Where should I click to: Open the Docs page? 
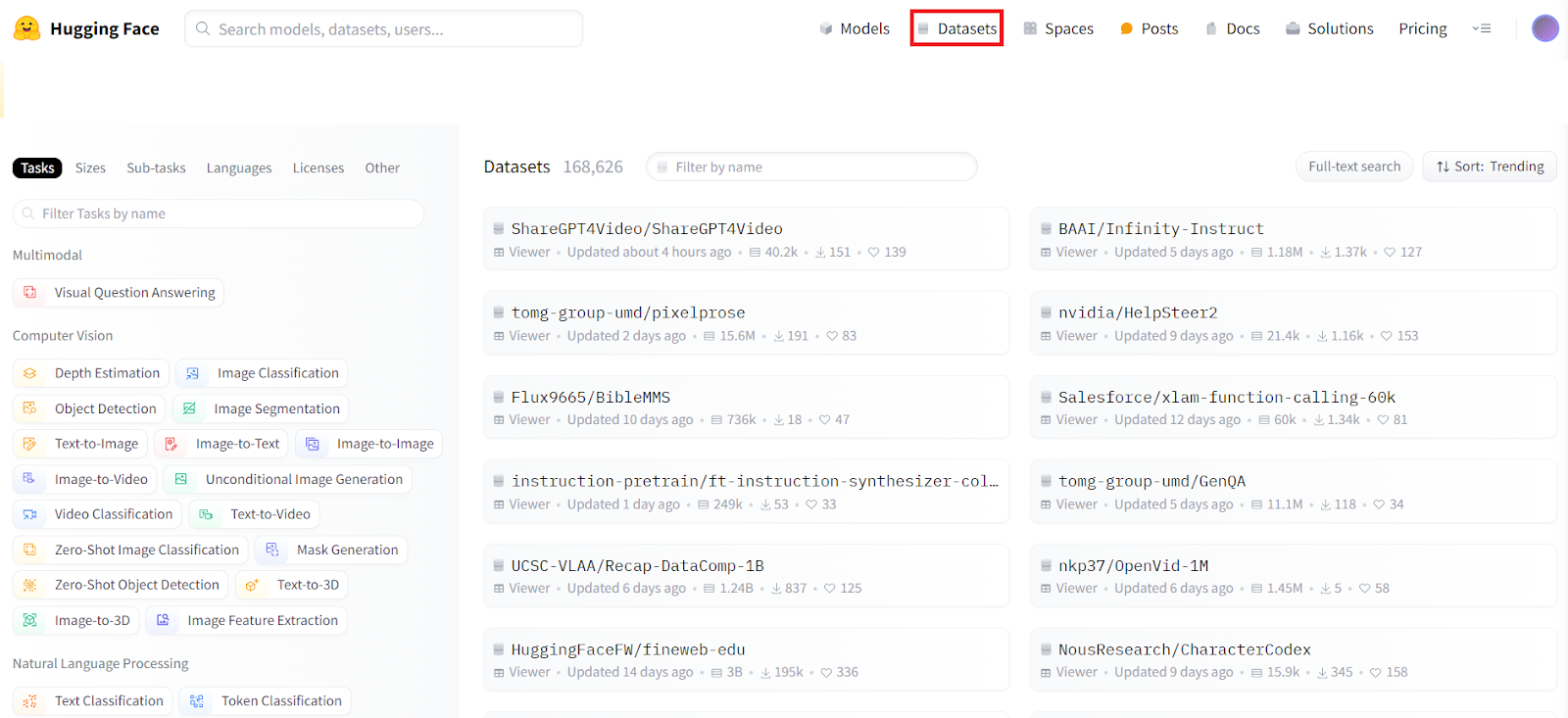pyautogui.click(x=1232, y=28)
